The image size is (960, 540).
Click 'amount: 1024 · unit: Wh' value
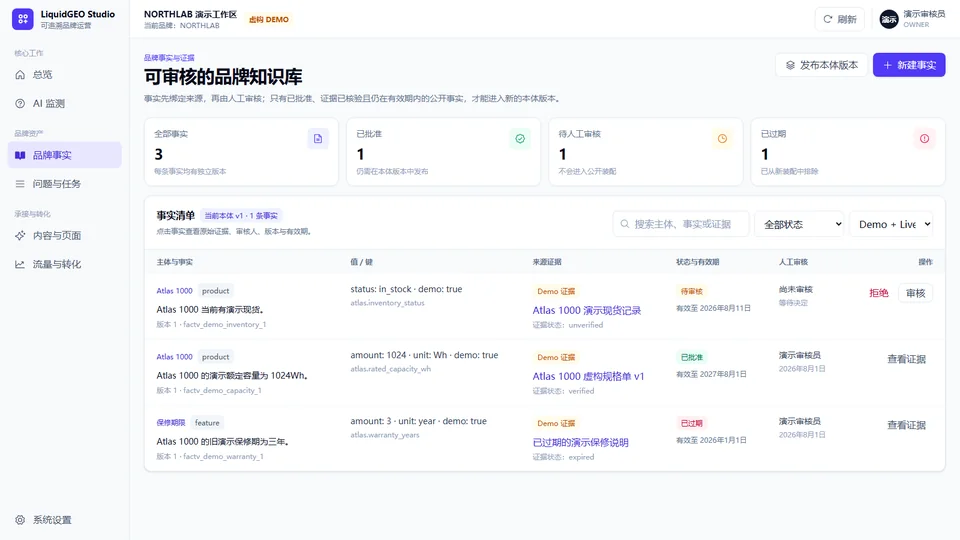pyautogui.click(x=424, y=355)
